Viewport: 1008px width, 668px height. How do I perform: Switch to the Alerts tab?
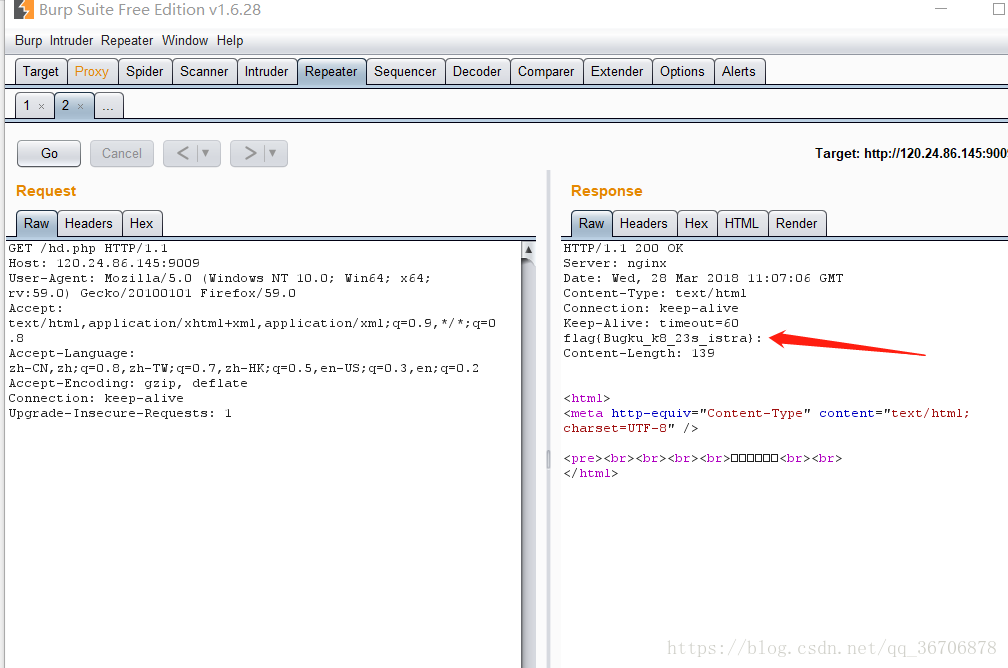pyautogui.click(x=739, y=71)
